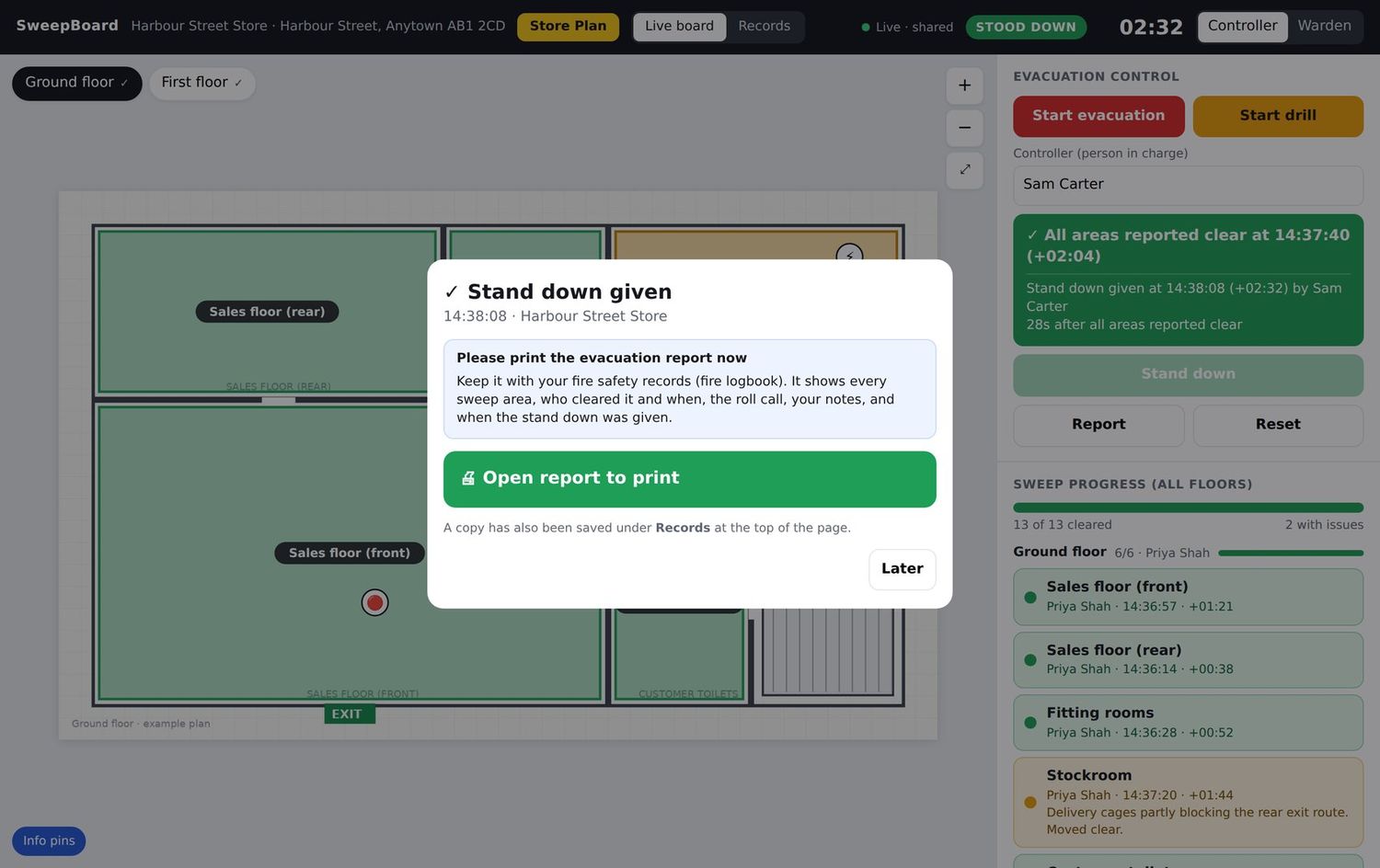Click the Customer Toilets room on the plan
The height and width of the screenshot is (868, 1380).
coord(679,656)
